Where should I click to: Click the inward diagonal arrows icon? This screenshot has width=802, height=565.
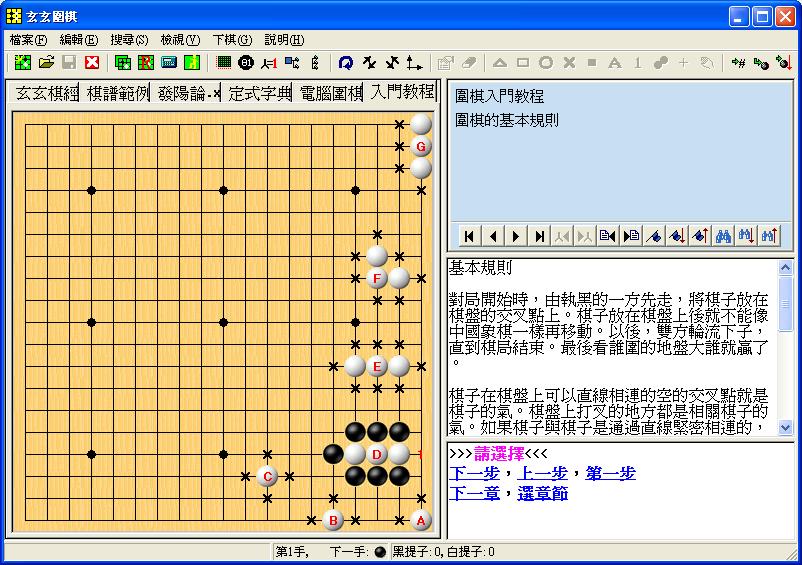point(369,62)
